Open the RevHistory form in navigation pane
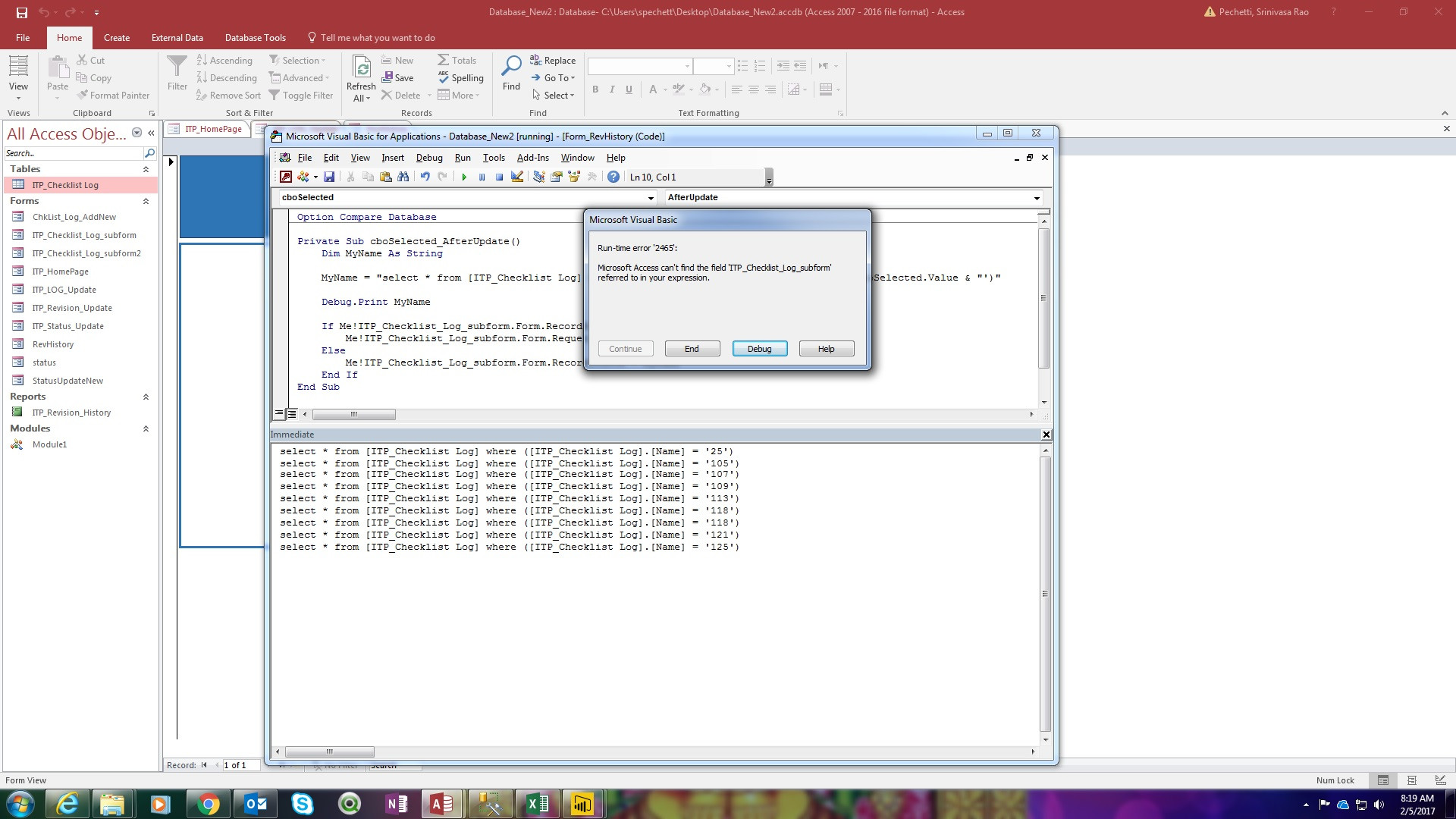Viewport: 1456px width, 819px height. pyautogui.click(x=53, y=344)
